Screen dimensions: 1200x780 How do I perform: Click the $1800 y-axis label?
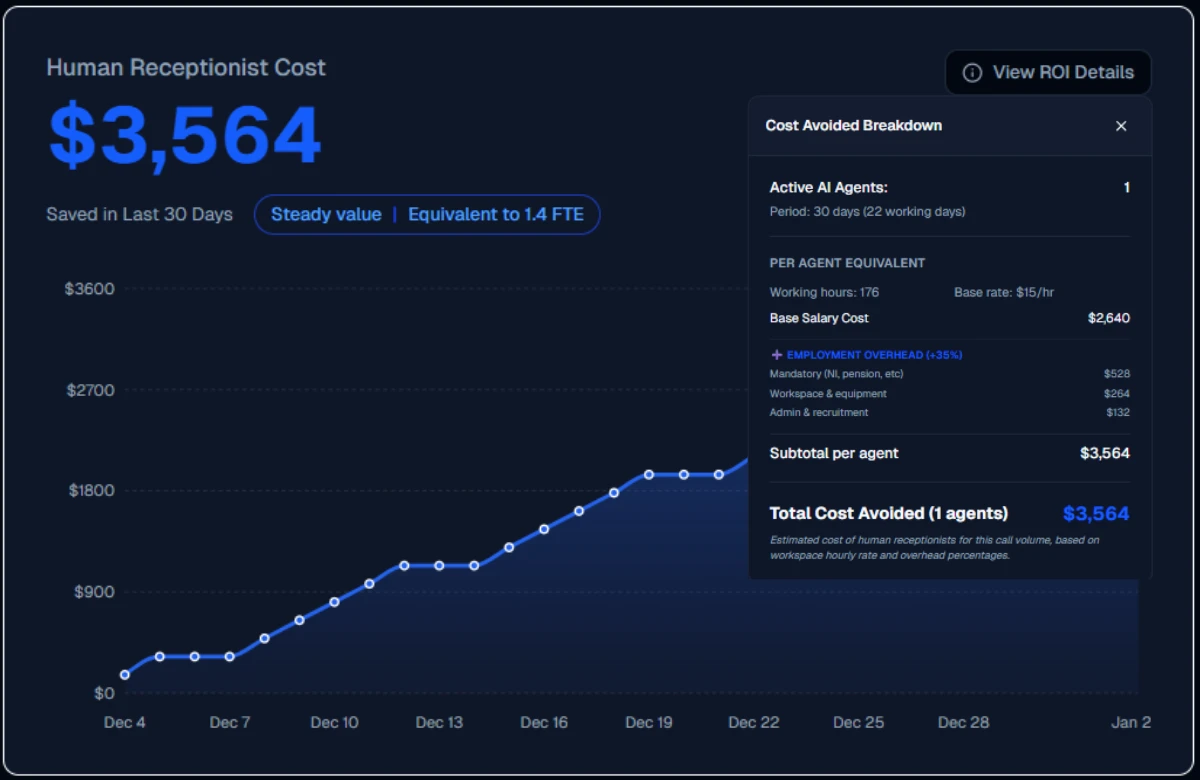point(91,491)
